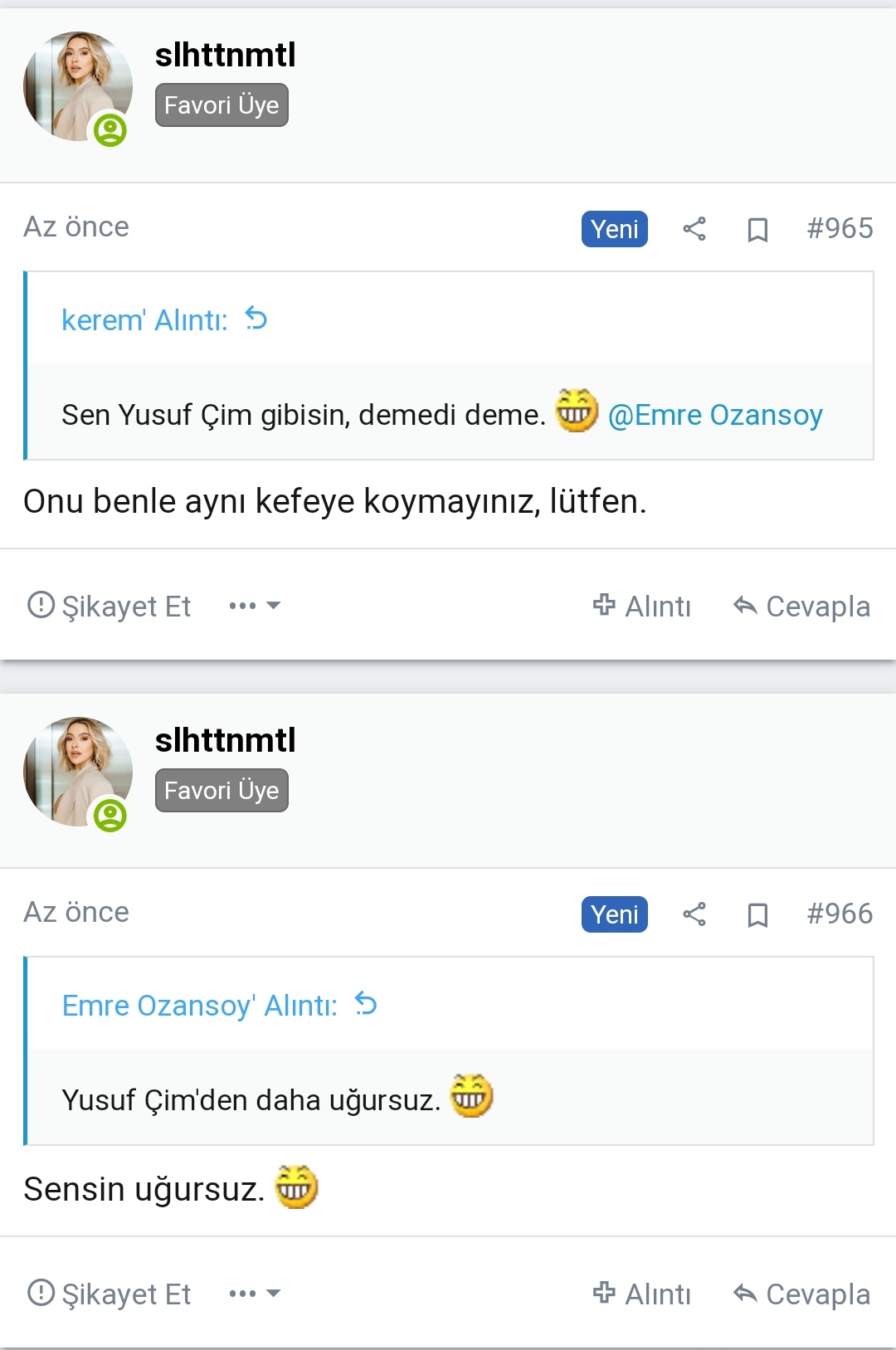Report post #966 via Şikayet Et

[110, 1294]
